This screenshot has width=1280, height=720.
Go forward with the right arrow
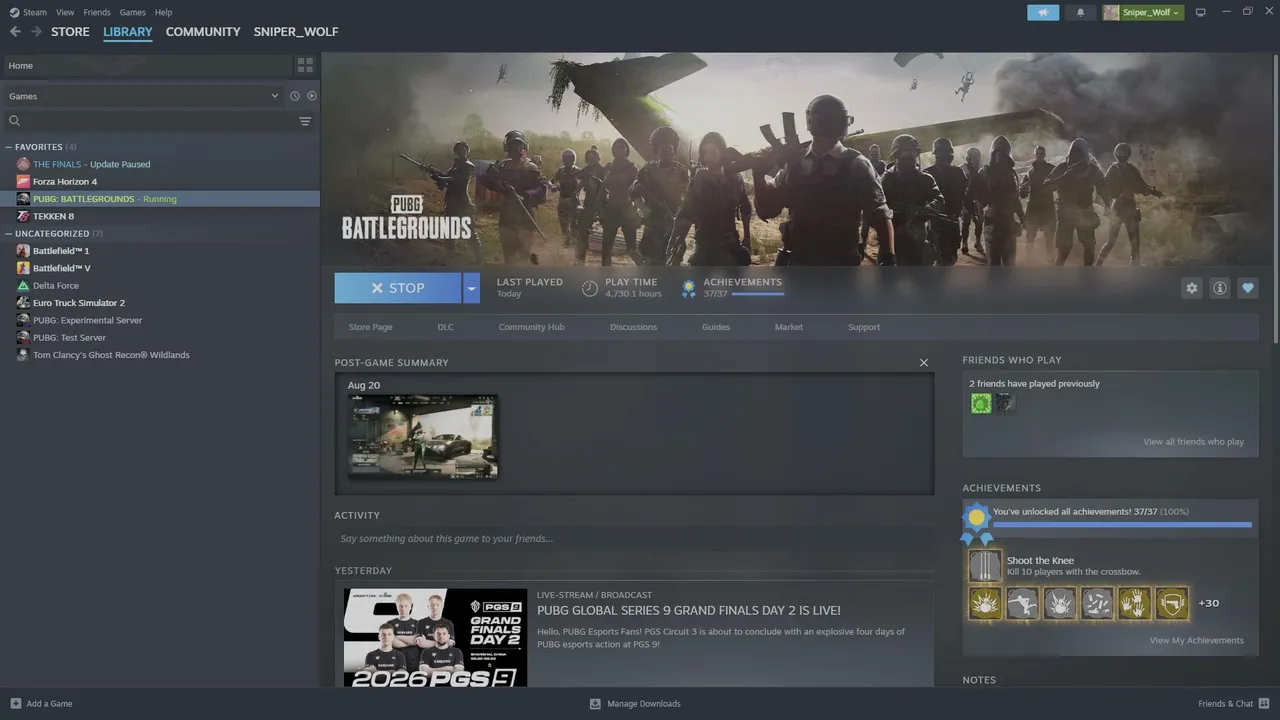pyautogui.click(x=36, y=32)
